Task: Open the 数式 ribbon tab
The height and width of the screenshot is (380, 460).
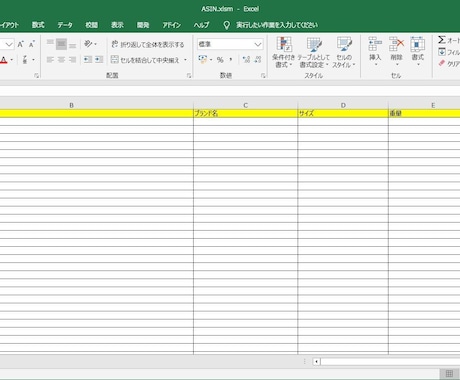Action: (38, 25)
